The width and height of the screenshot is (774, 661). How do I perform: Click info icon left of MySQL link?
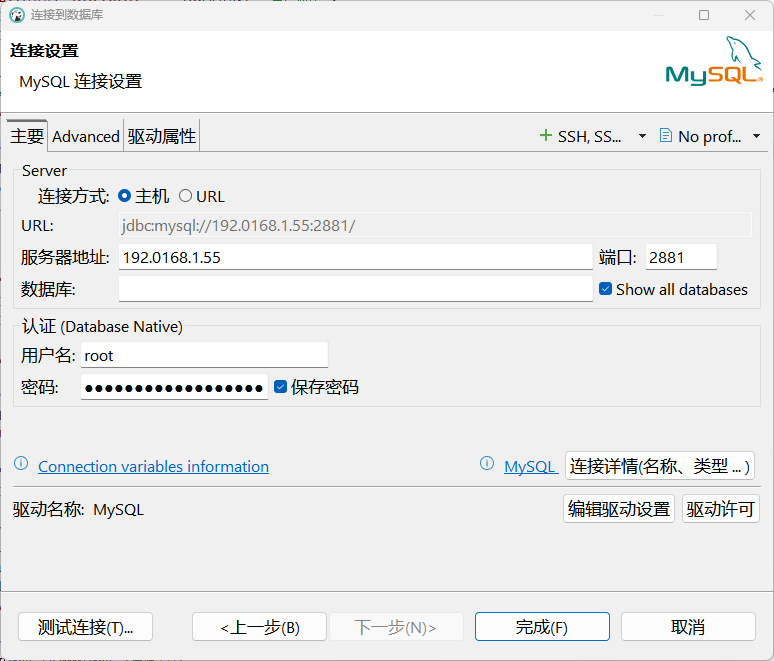[x=487, y=464]
